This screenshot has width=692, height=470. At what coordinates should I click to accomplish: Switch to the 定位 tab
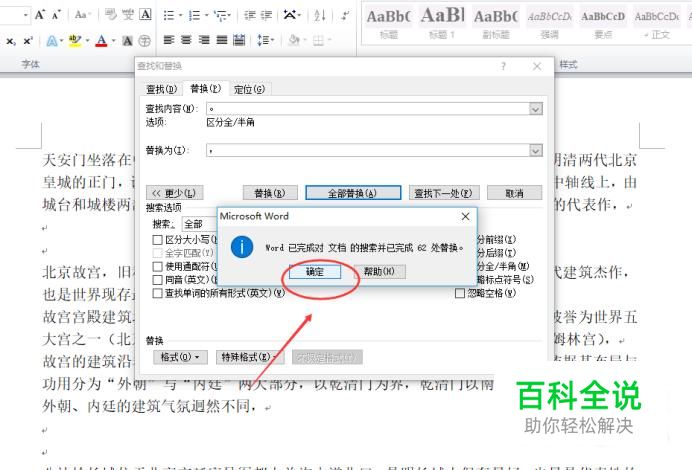point(249,90)
